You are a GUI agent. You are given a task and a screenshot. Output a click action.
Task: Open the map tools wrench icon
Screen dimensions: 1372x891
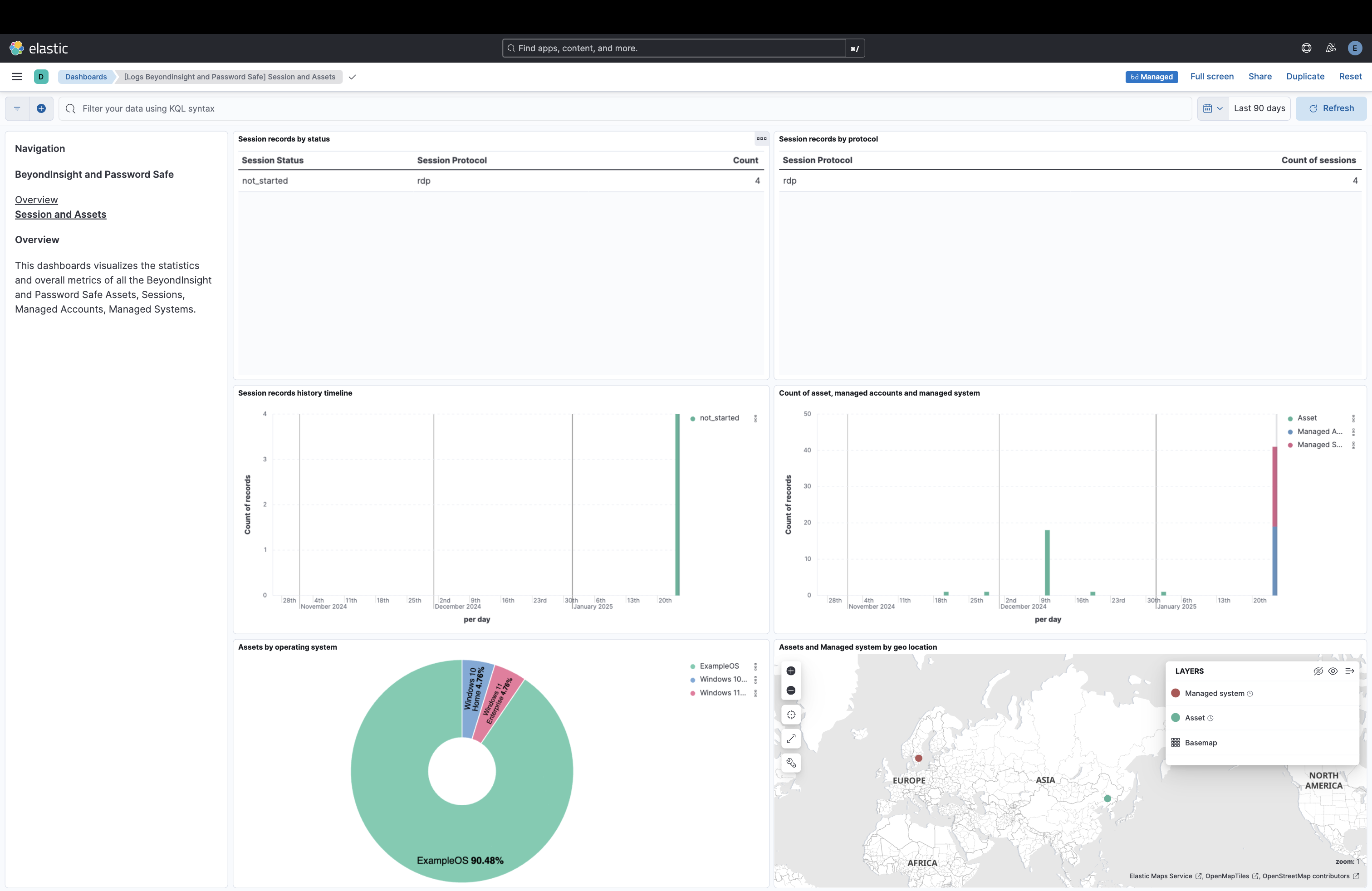[791, 763]
